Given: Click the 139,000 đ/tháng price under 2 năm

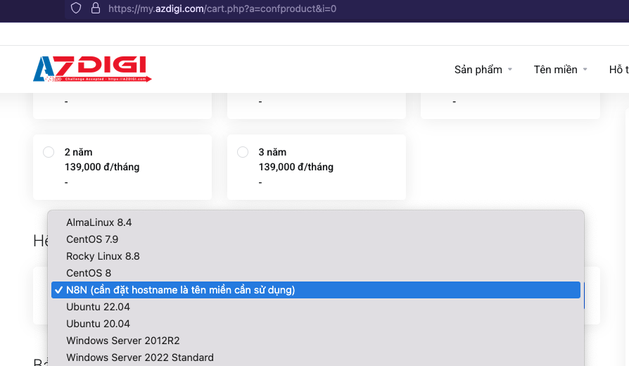Looking at the screenshot, I should click(x=102, y=167).
